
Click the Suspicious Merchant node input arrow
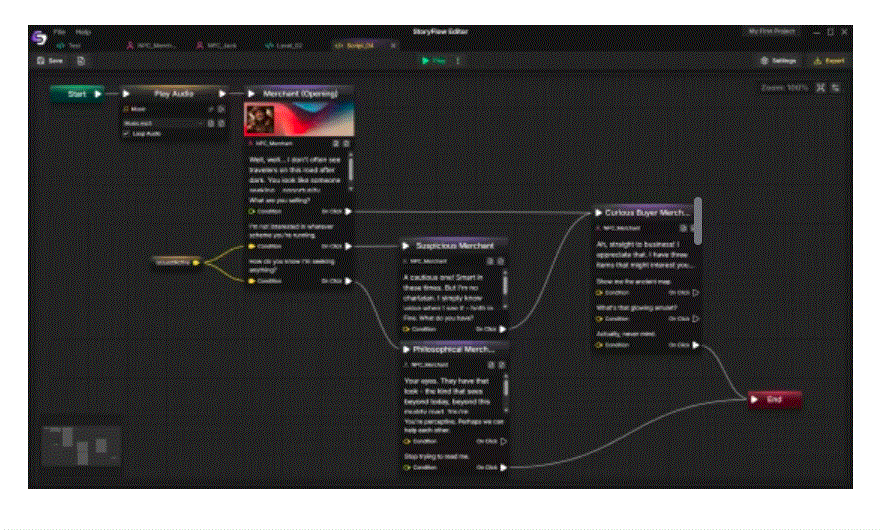[405, 246]
